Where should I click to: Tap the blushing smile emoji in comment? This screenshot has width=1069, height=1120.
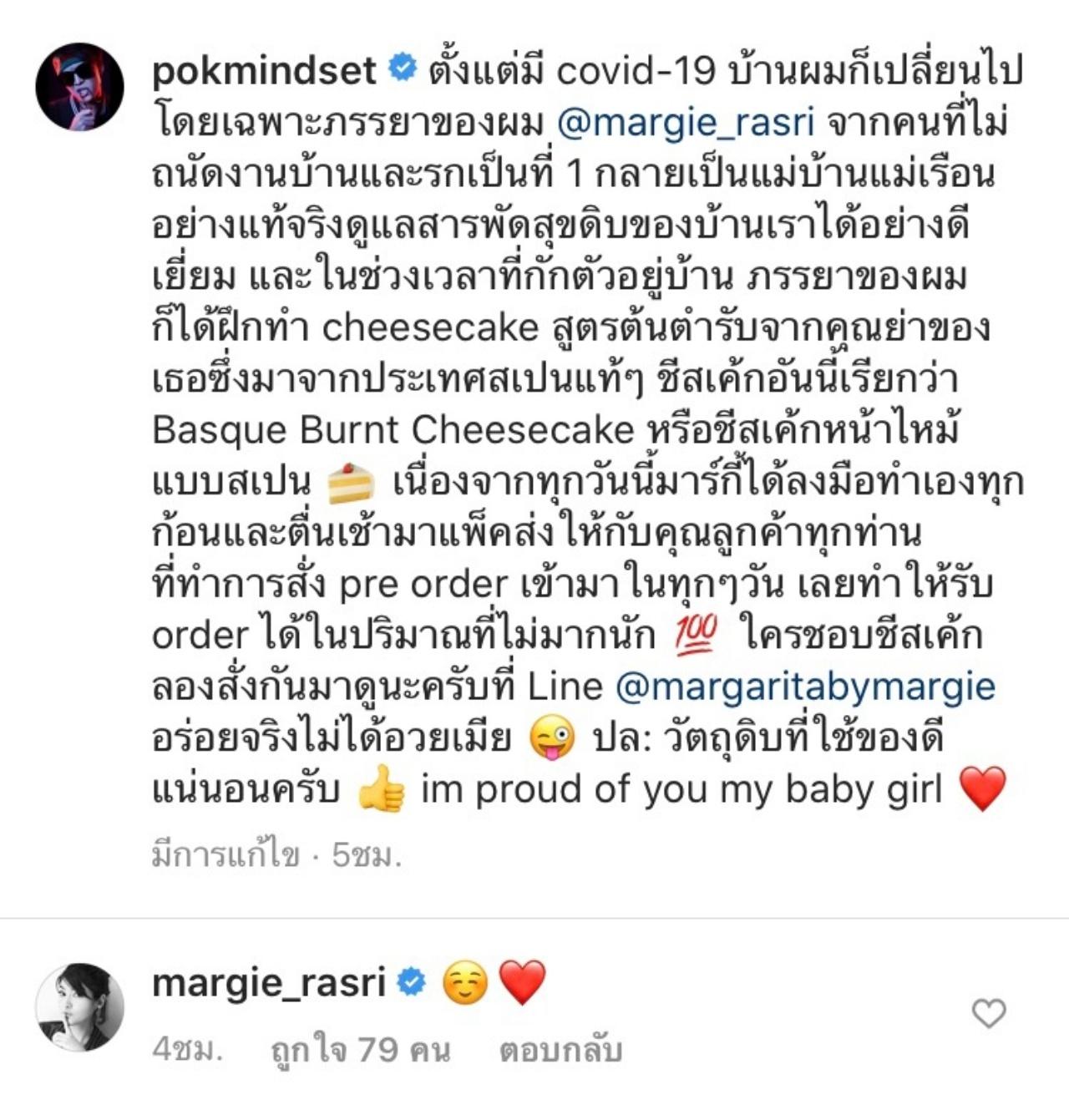coord(465,983)
